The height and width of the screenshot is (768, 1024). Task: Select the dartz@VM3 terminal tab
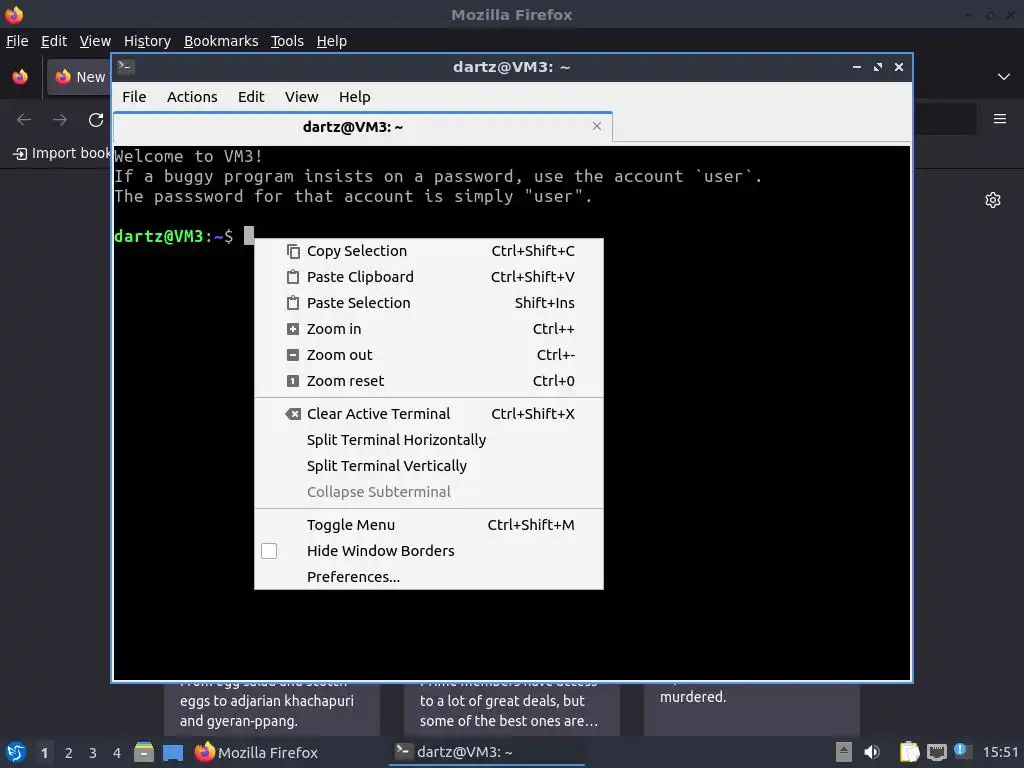point(362,127)
